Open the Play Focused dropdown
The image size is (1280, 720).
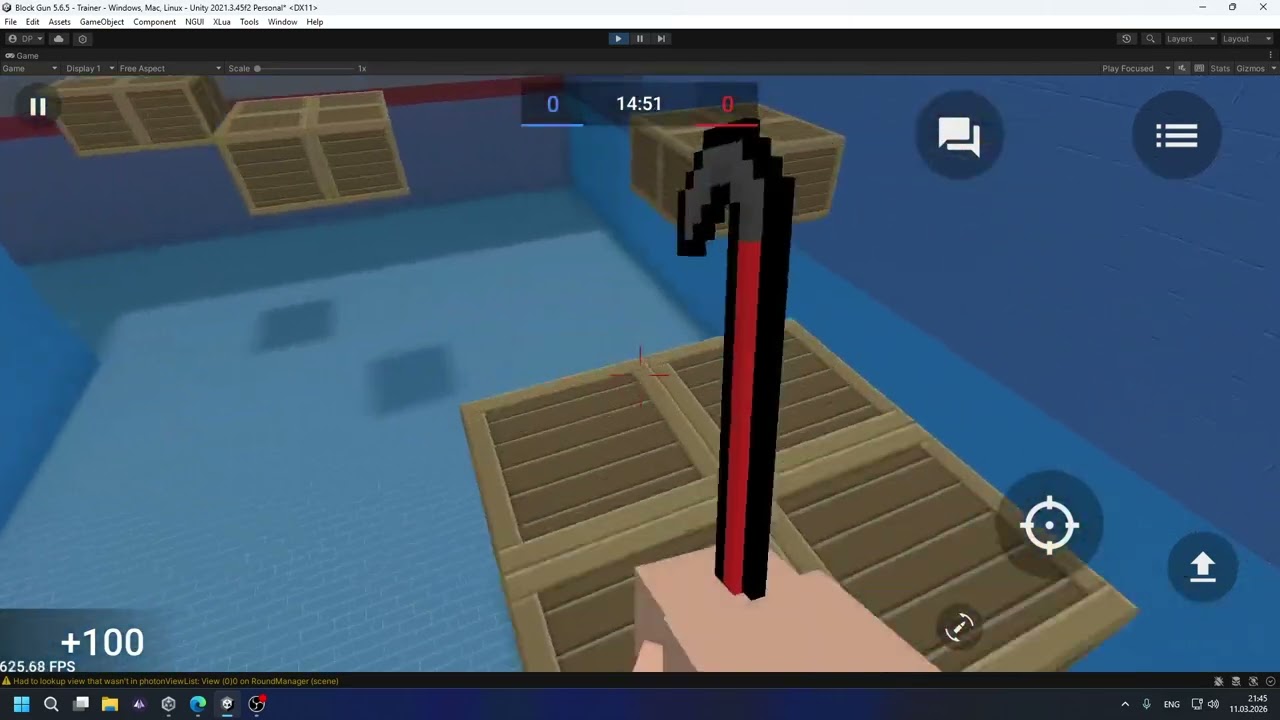(x=1136, y=68)
